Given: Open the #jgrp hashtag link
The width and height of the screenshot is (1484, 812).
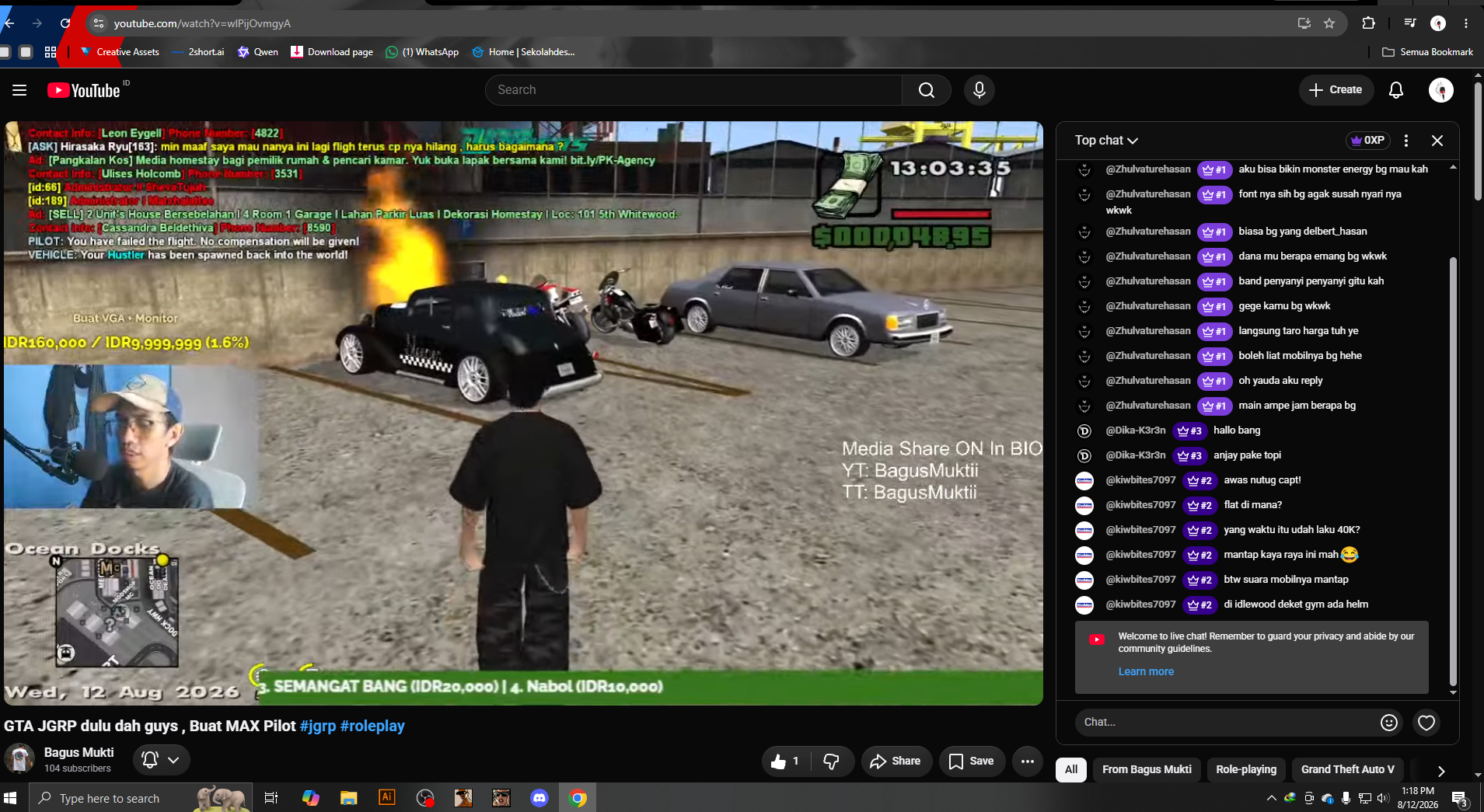Looking at the screenshot, I should 318,726.
